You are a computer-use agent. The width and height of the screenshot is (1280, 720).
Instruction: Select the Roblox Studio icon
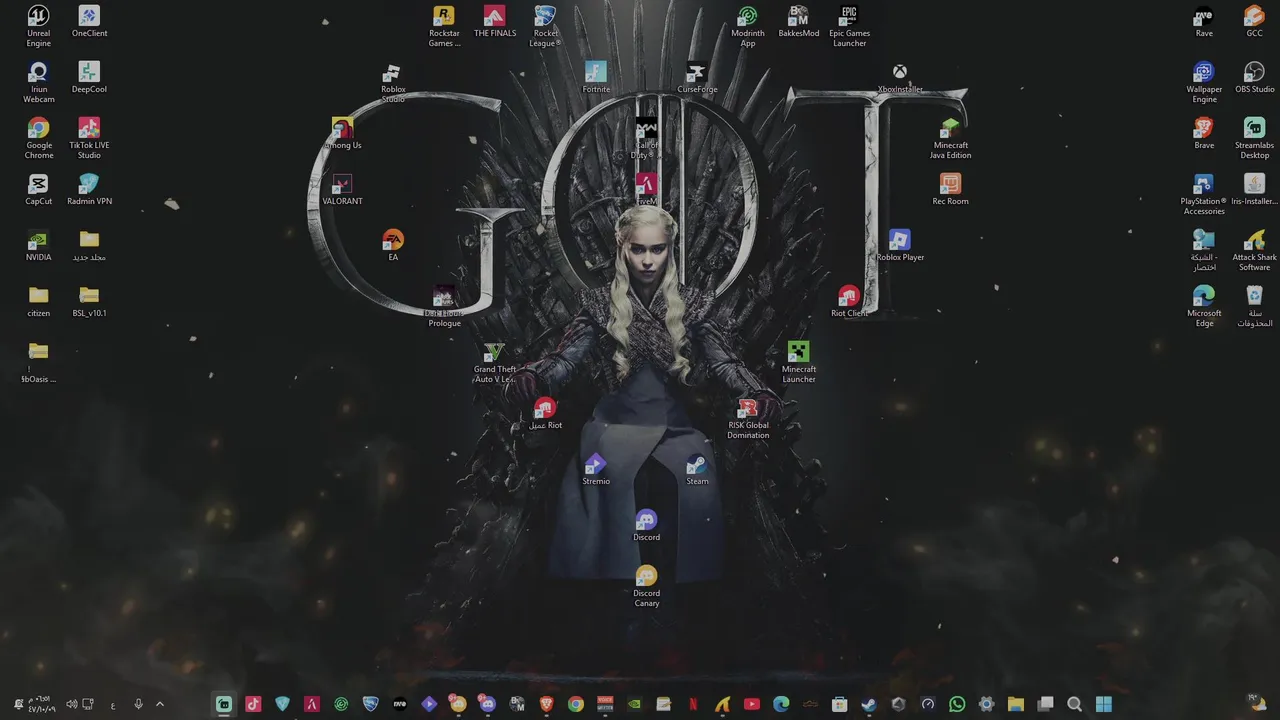coord(393,82)
